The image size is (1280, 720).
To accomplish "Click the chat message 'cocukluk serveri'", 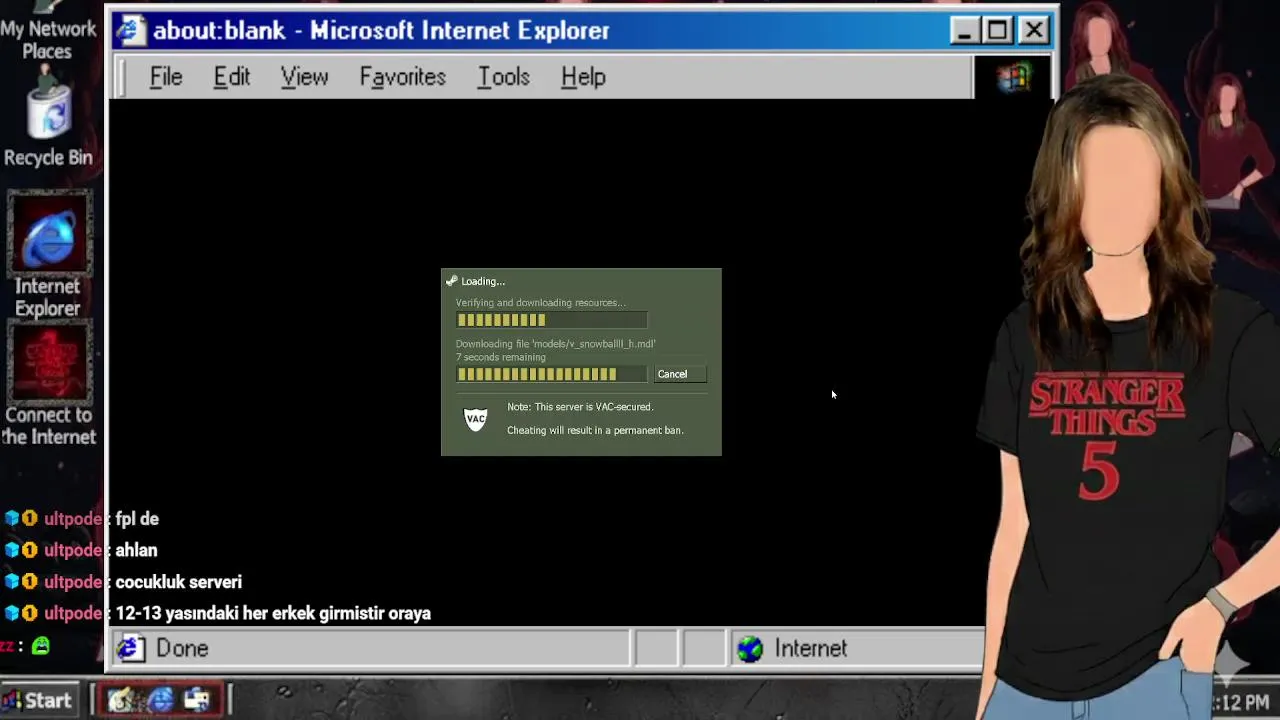I will coord(179,582).
